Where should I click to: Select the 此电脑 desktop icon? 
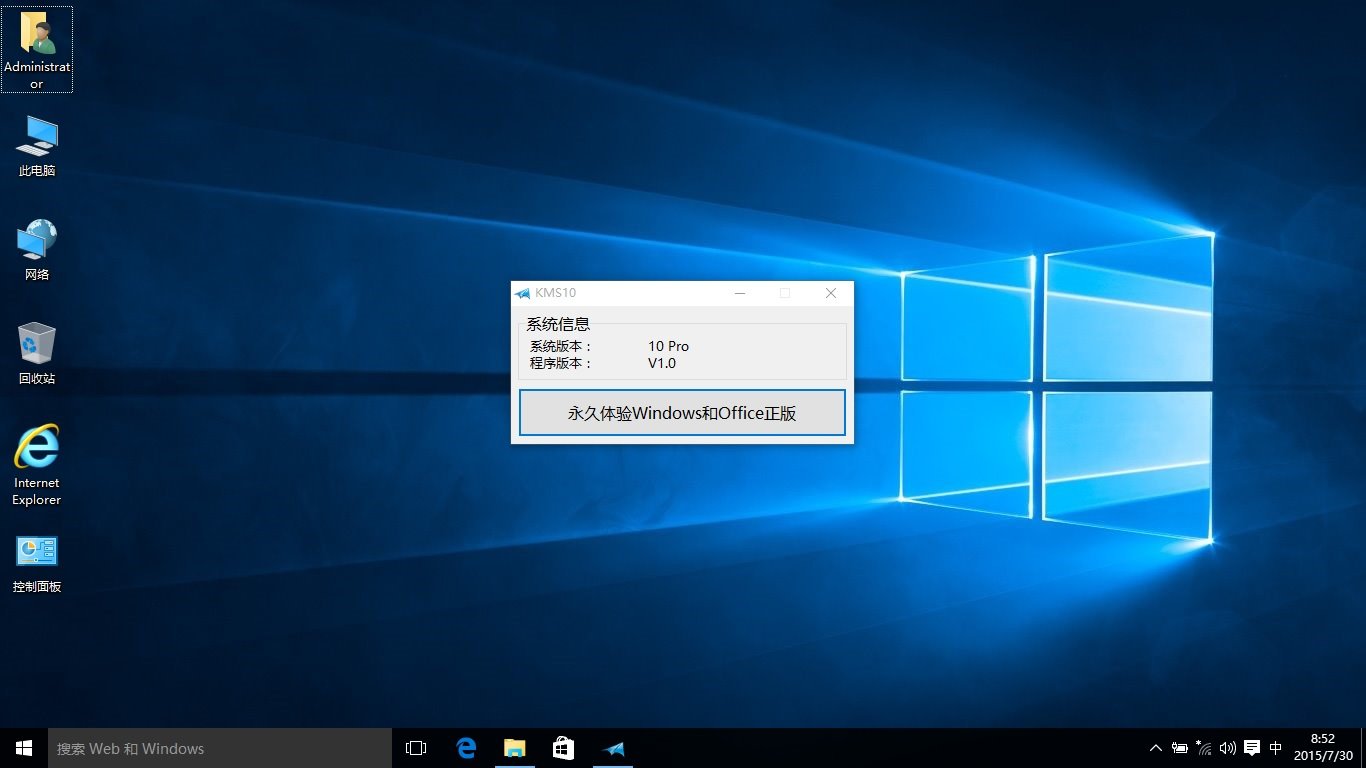point(37,146)
